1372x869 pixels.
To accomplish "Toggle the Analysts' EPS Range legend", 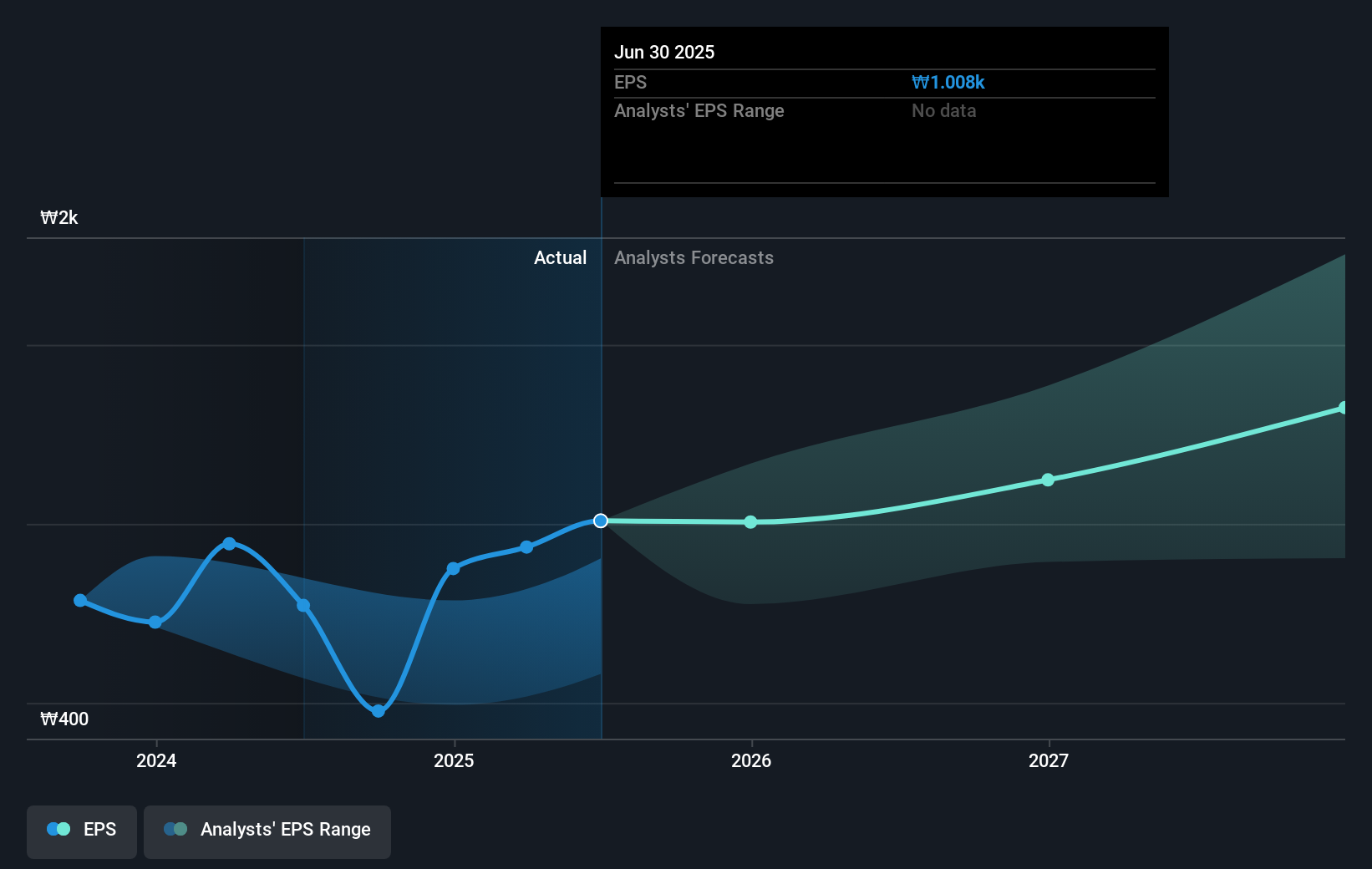I will 267,830.
